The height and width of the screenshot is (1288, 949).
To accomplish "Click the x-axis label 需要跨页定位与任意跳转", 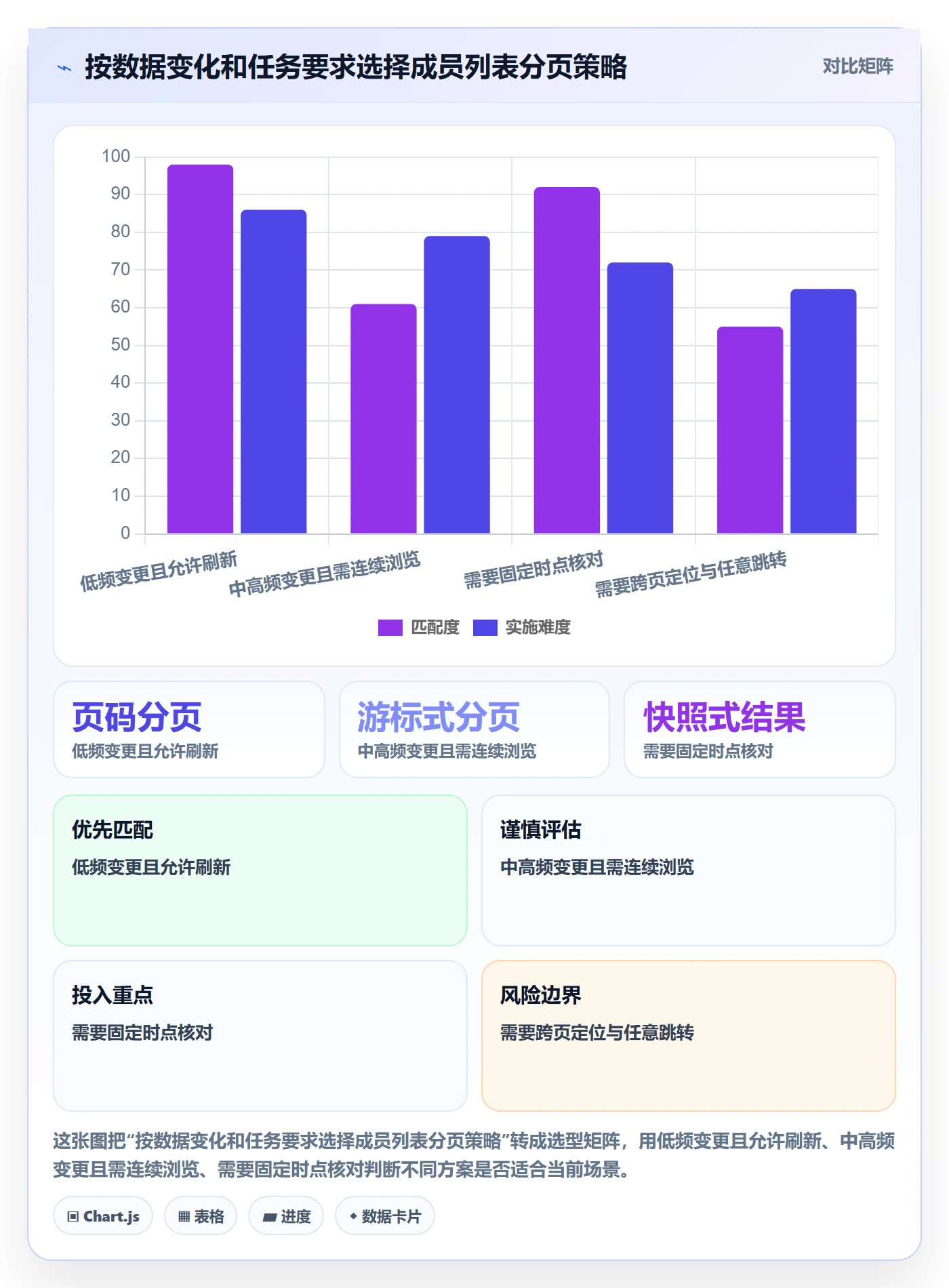I will coord(691,574).
